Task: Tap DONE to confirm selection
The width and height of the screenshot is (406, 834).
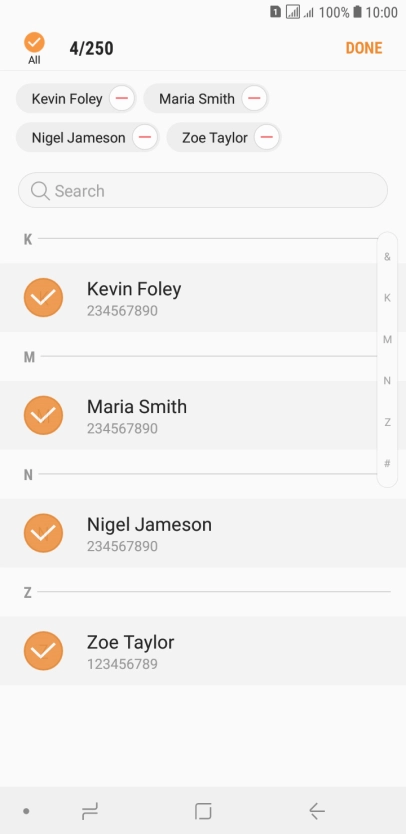Action: 364,48
